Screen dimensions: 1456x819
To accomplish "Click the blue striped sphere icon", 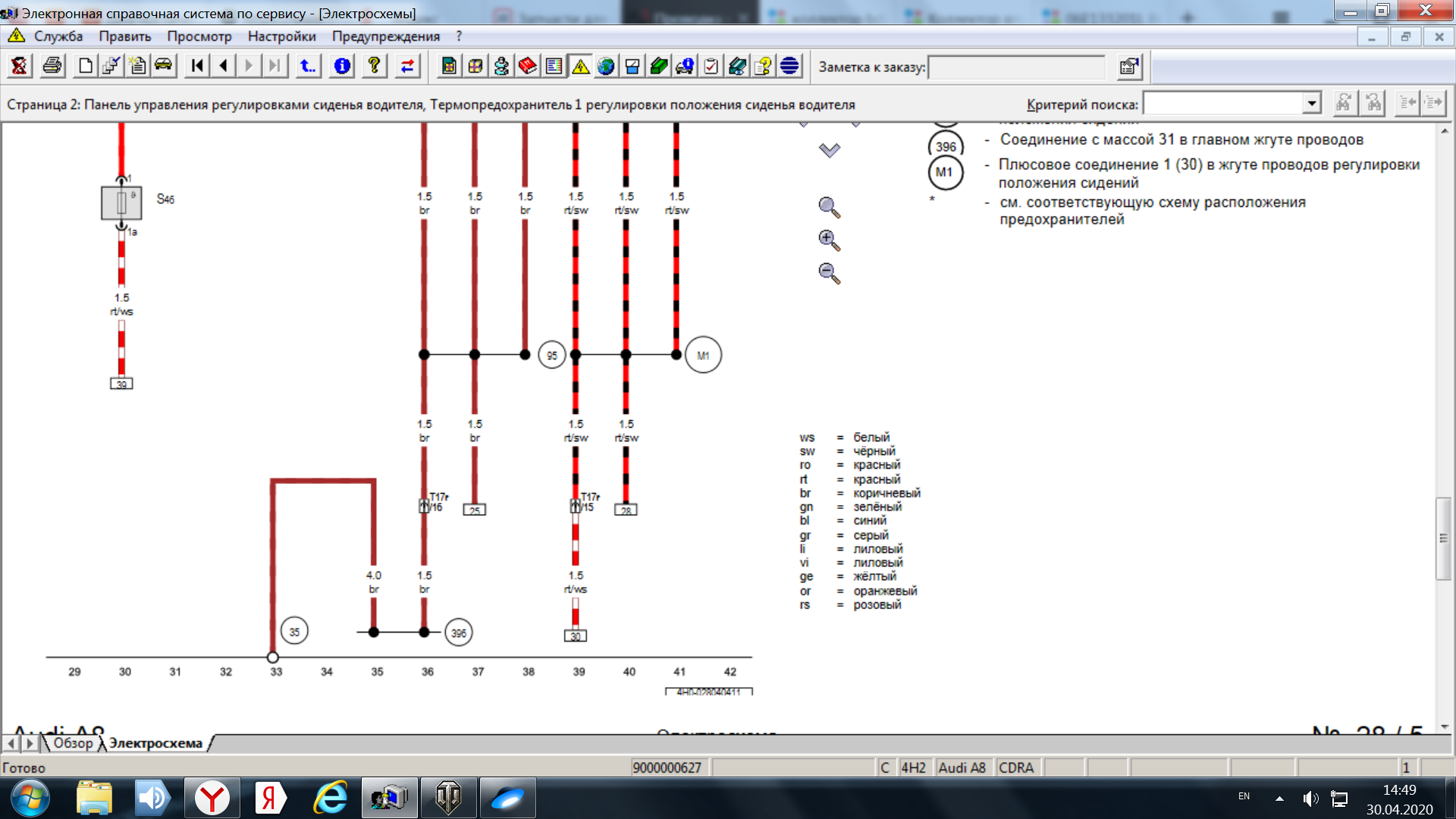I will coord(789,67).
